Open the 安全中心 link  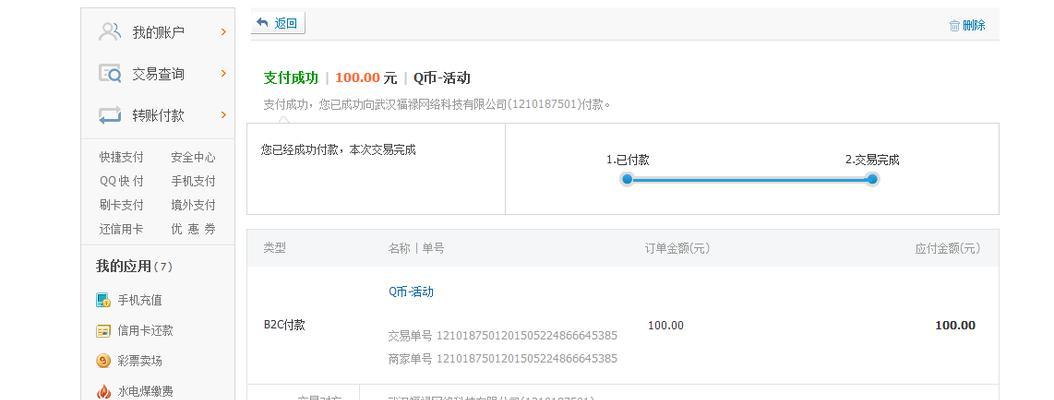[194, 157]
